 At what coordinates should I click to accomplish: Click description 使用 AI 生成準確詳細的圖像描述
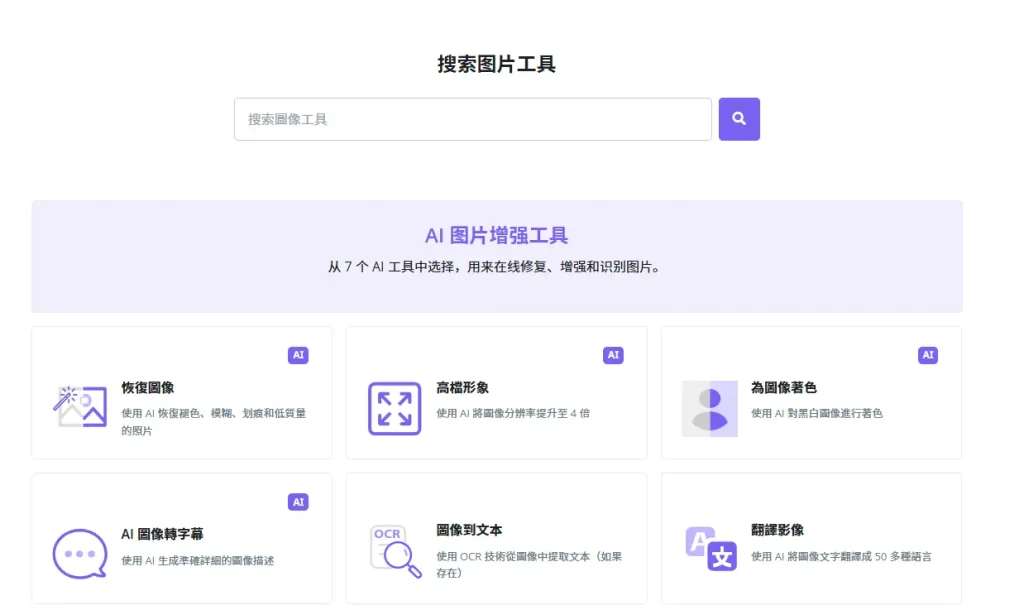(197, 561)
